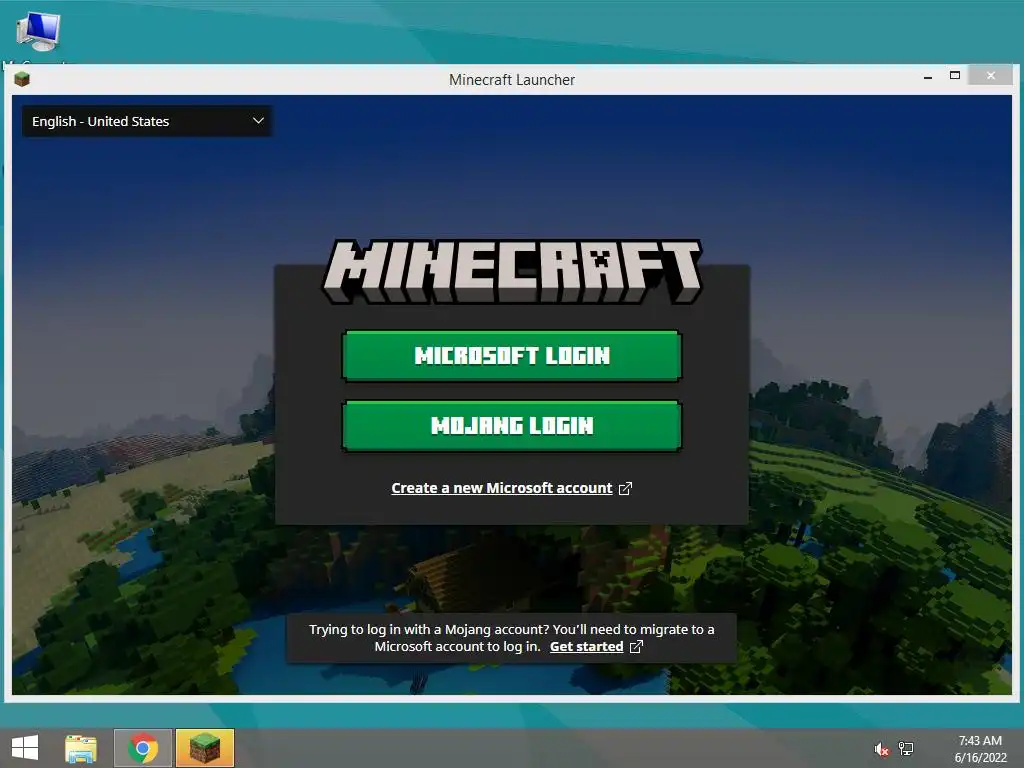1024x768 pixels.
Task: Switch to Google Chrome in the taskbar
Action: click(143, 748)
